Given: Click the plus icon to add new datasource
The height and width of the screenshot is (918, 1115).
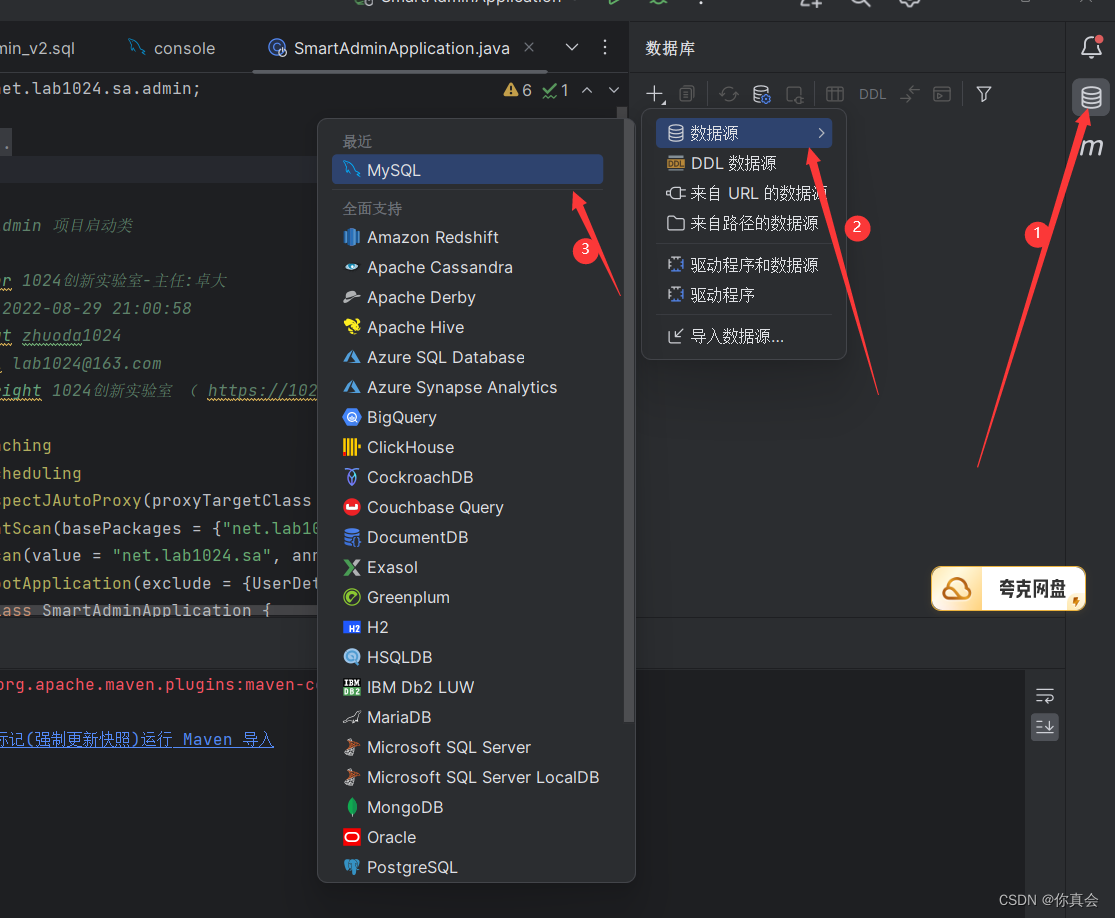Looking at the screenshot, I should 655,94.
